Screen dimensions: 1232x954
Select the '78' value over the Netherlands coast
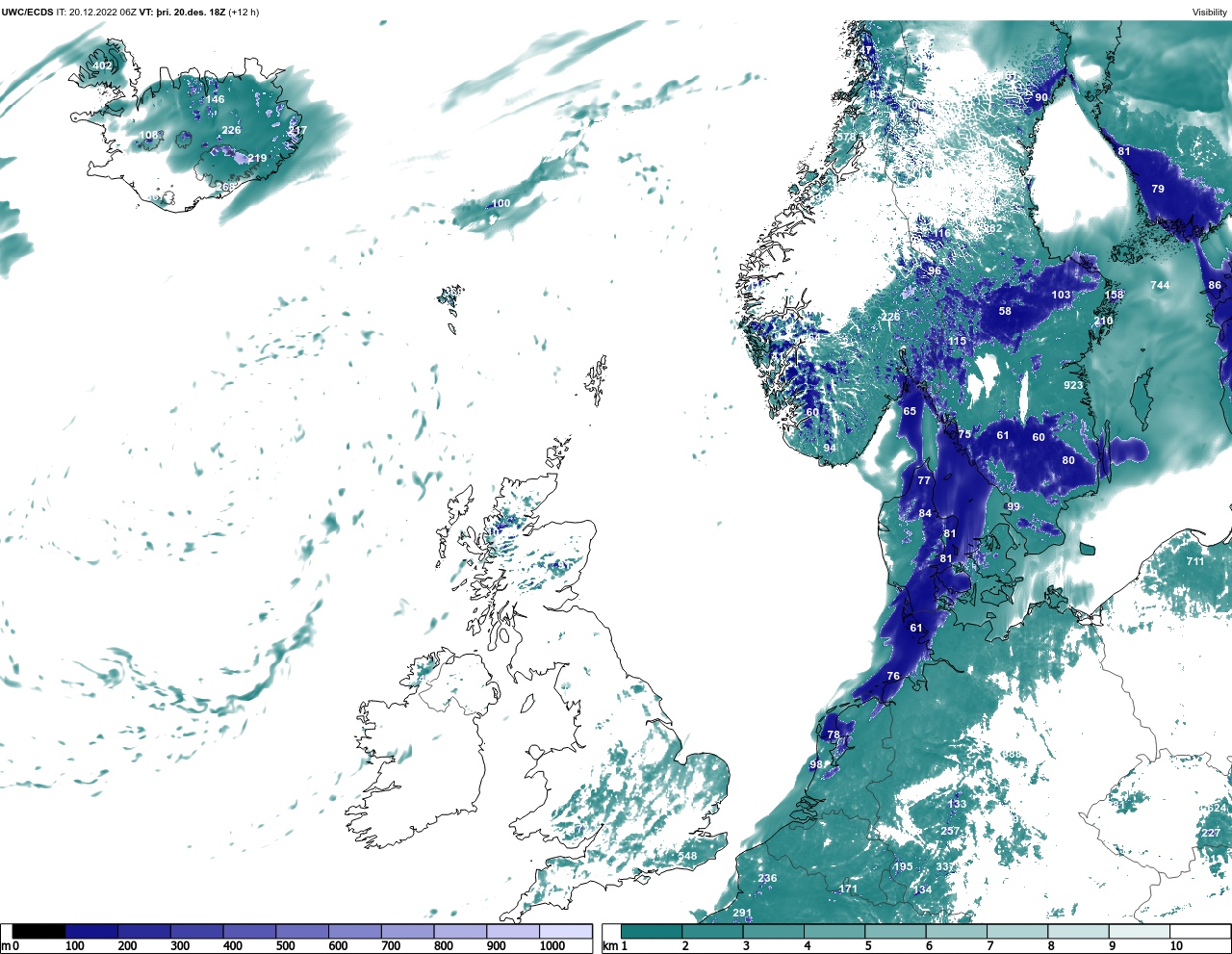click(x=834, y=735)
